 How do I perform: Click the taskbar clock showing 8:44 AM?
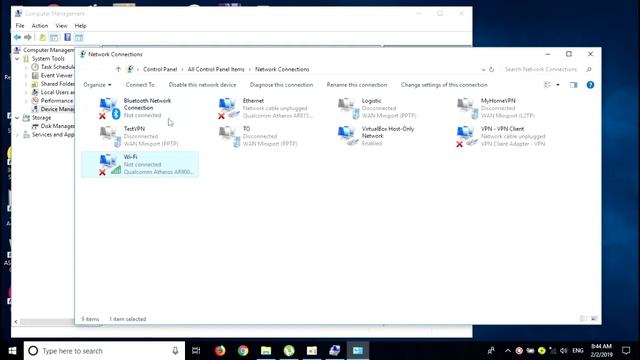[x=602, y=351]
